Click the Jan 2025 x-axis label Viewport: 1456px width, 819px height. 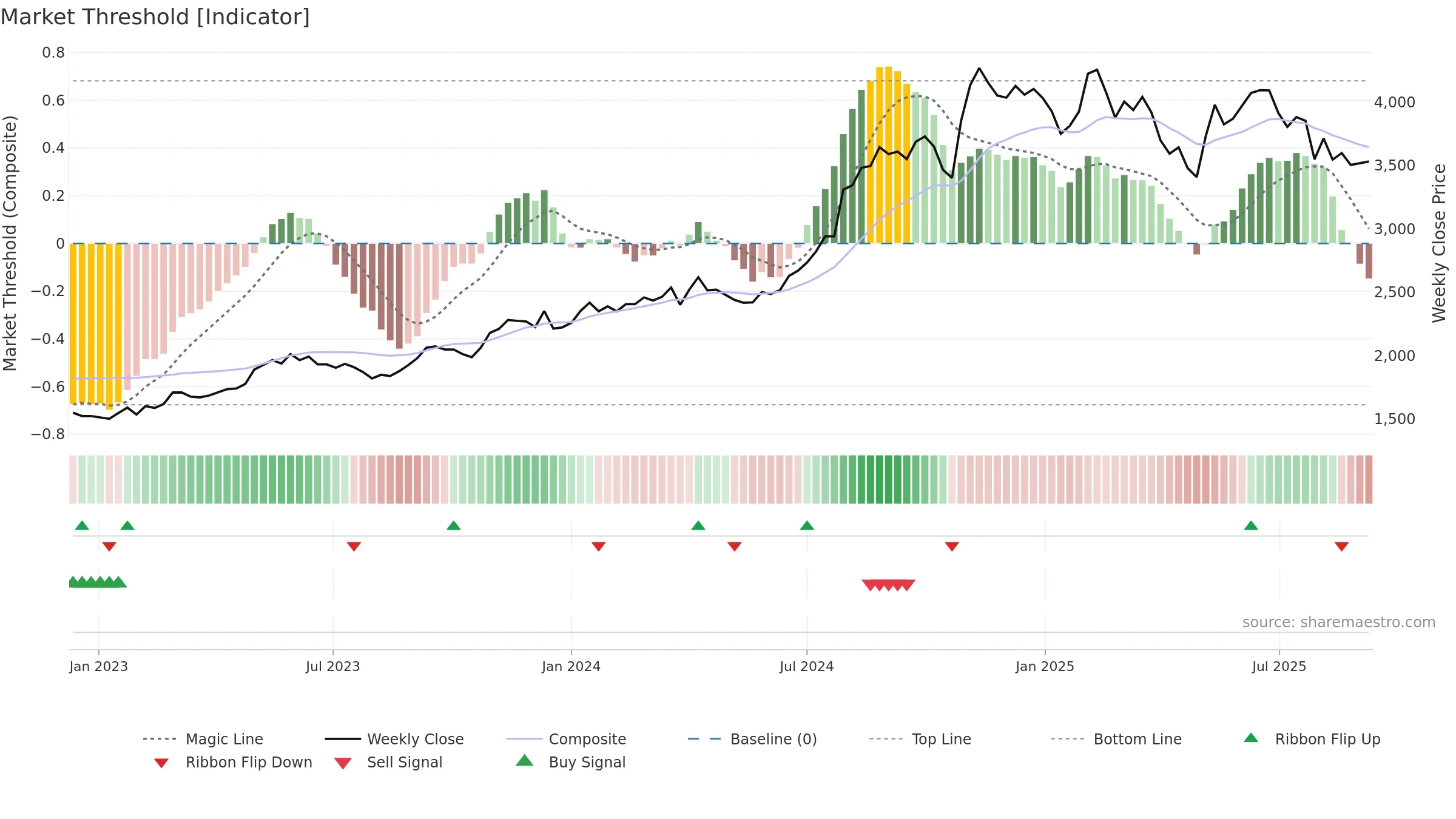(x=1045, y=666)
